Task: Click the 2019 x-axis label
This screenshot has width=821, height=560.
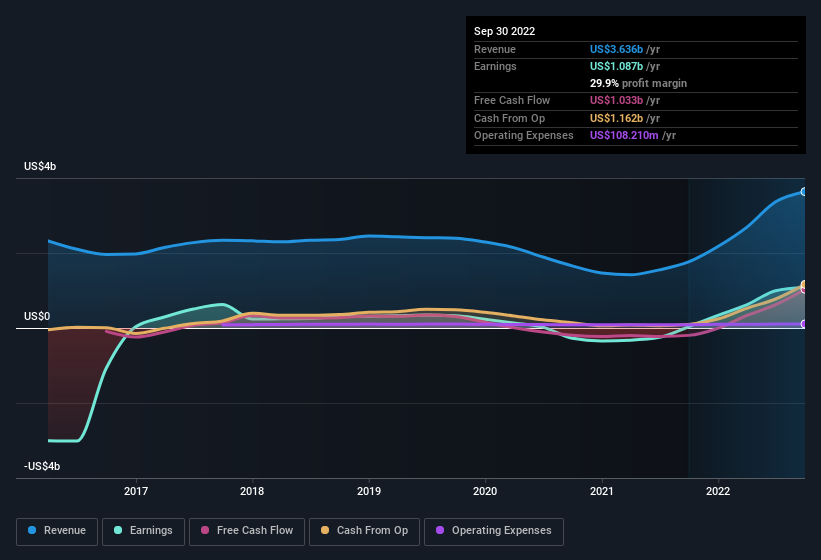Action: pos(369,491)
